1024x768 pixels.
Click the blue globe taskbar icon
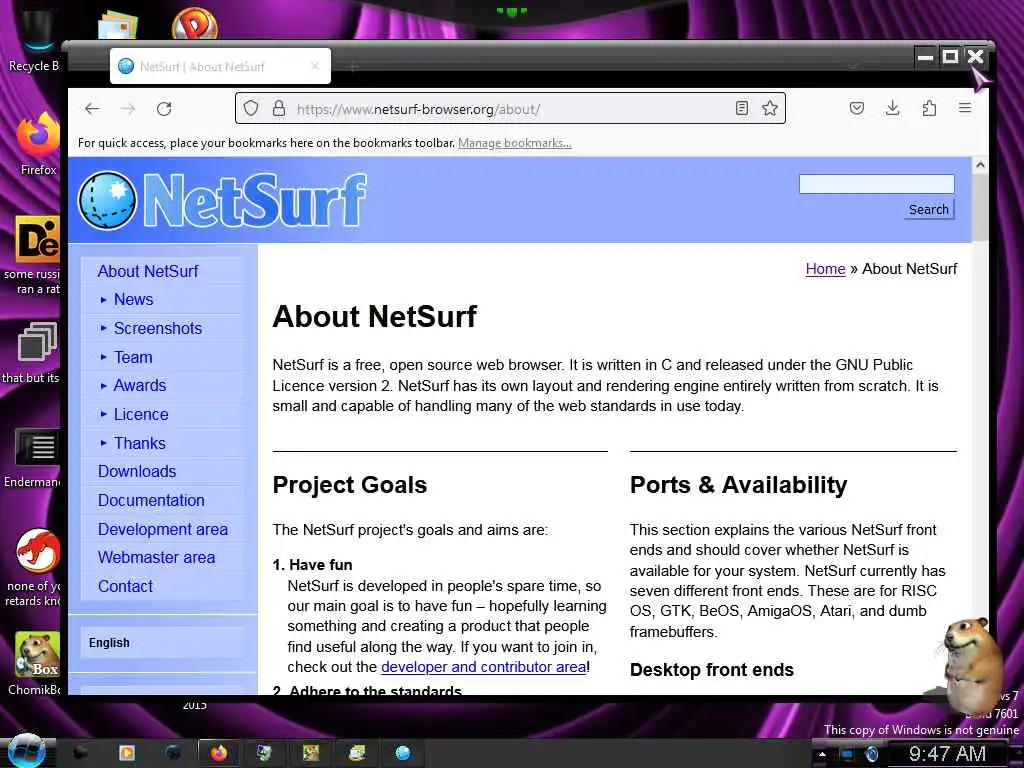tap(403, 753)
